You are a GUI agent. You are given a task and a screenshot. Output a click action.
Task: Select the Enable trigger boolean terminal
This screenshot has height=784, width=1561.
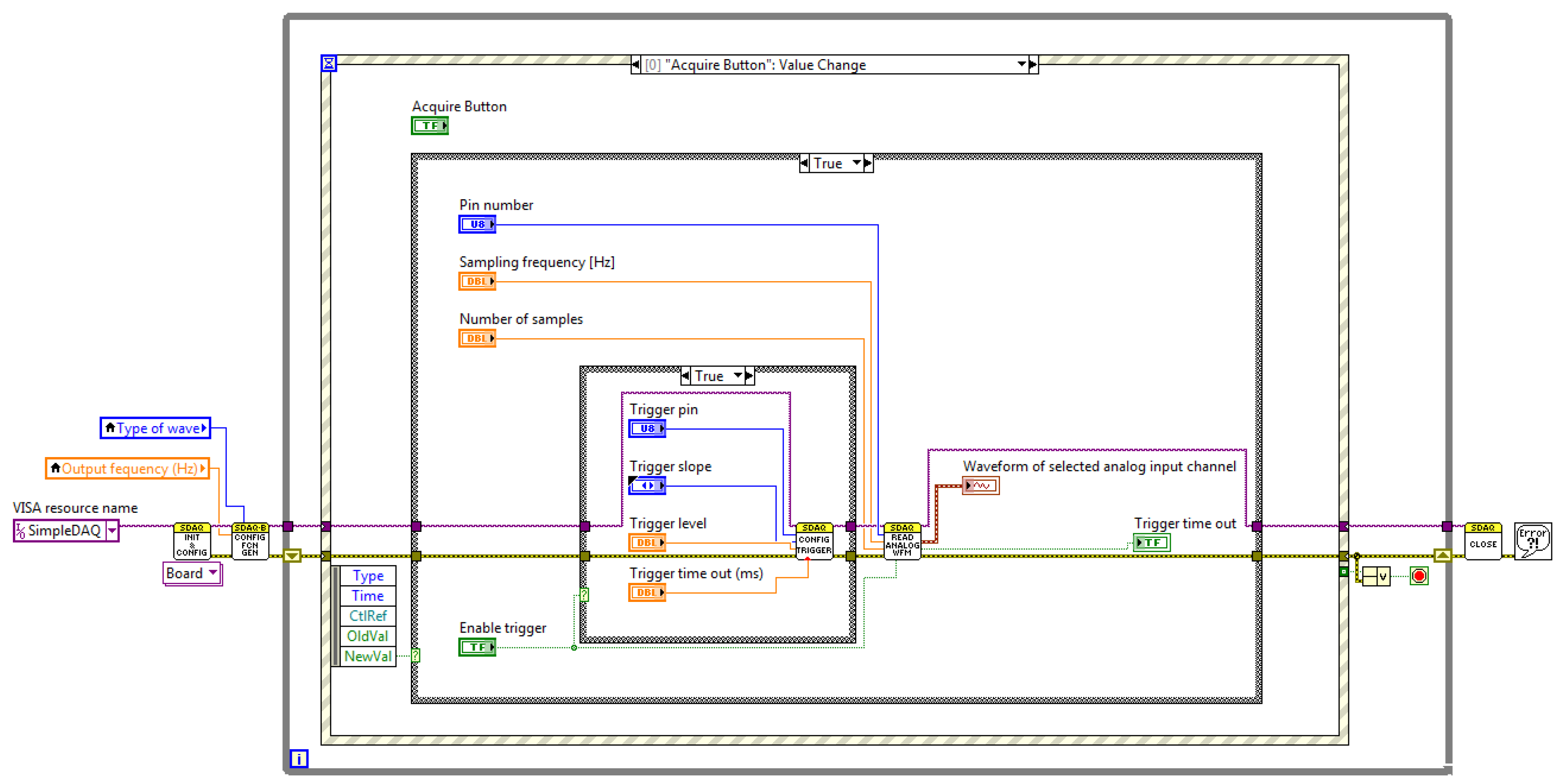(x=477, y=647)
